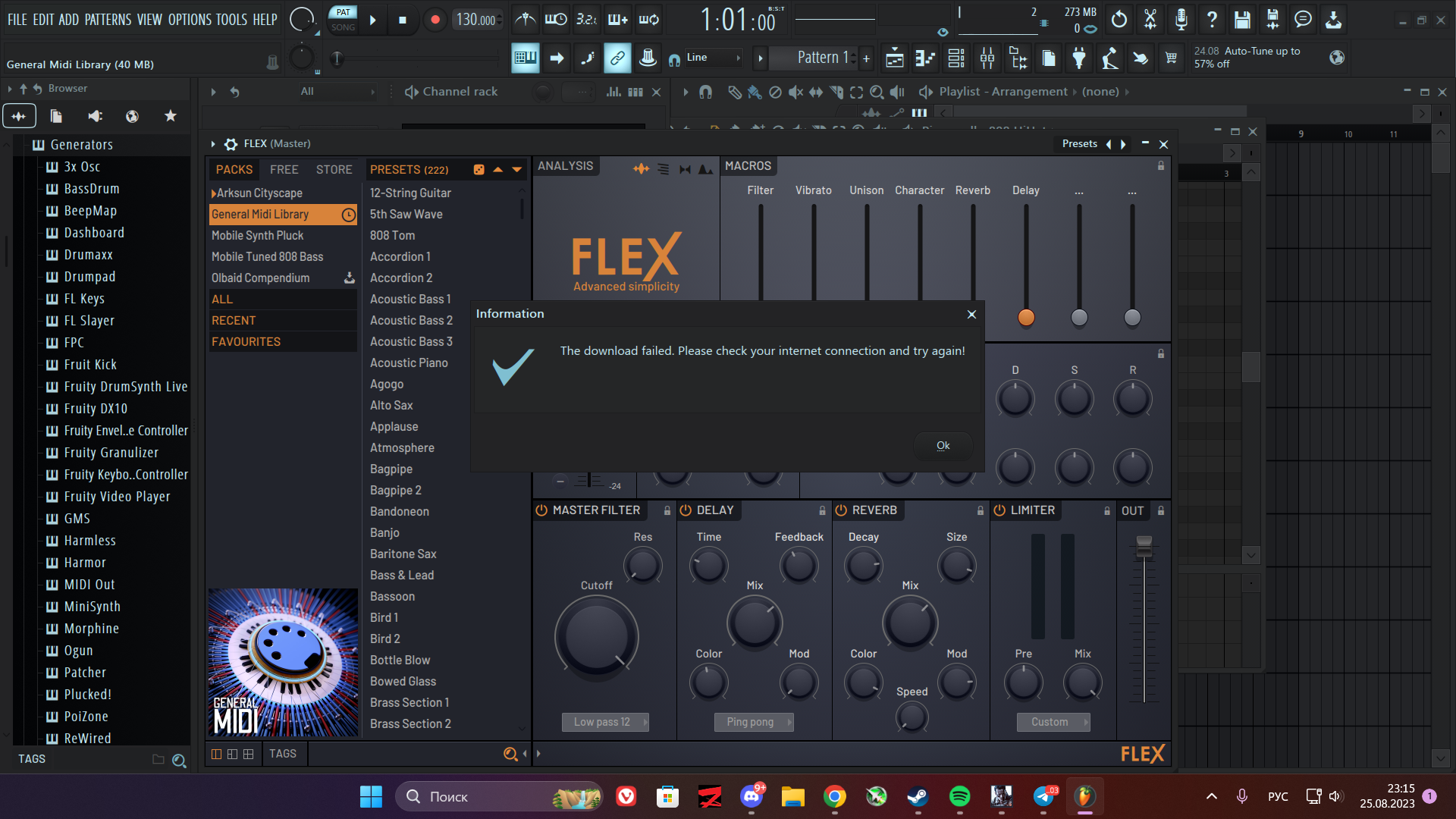Start recording with the record button

pos(435,20)
